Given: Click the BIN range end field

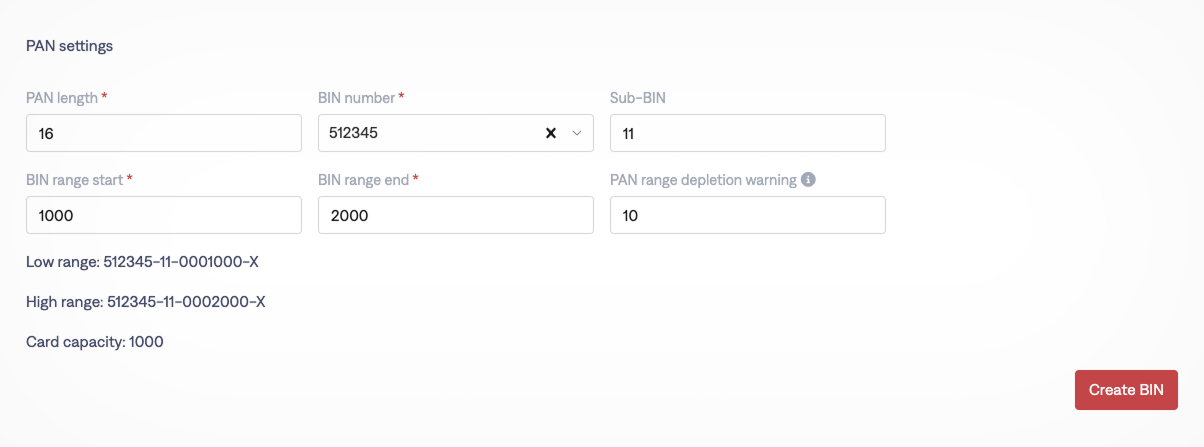Looking at the screenshot, I should [x=455, y=215].
